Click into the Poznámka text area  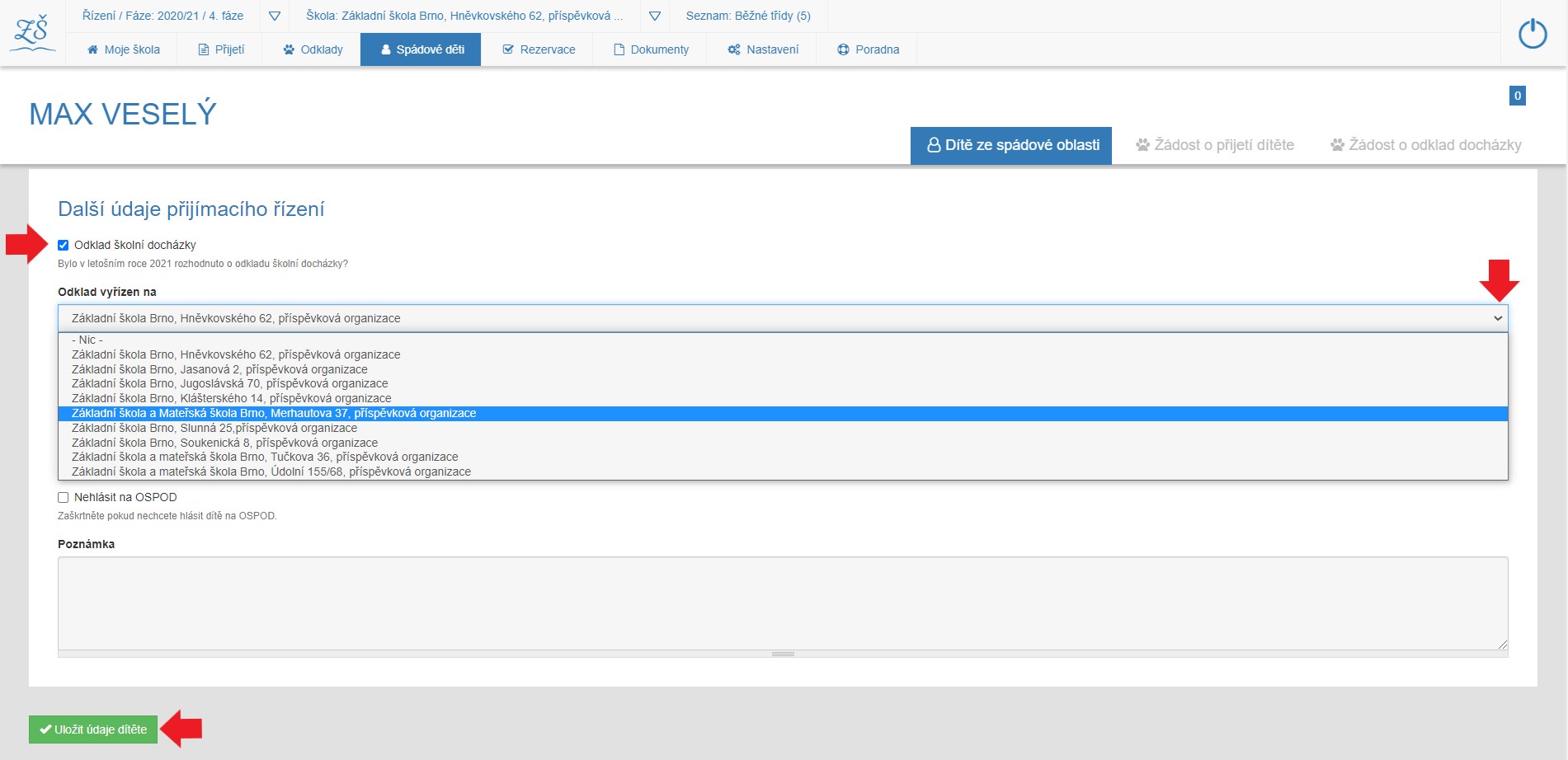783,603
